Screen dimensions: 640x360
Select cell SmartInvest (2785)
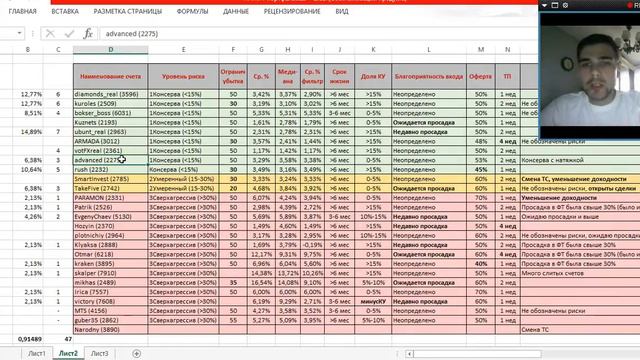pyautogui.click(x=111, y=179)
